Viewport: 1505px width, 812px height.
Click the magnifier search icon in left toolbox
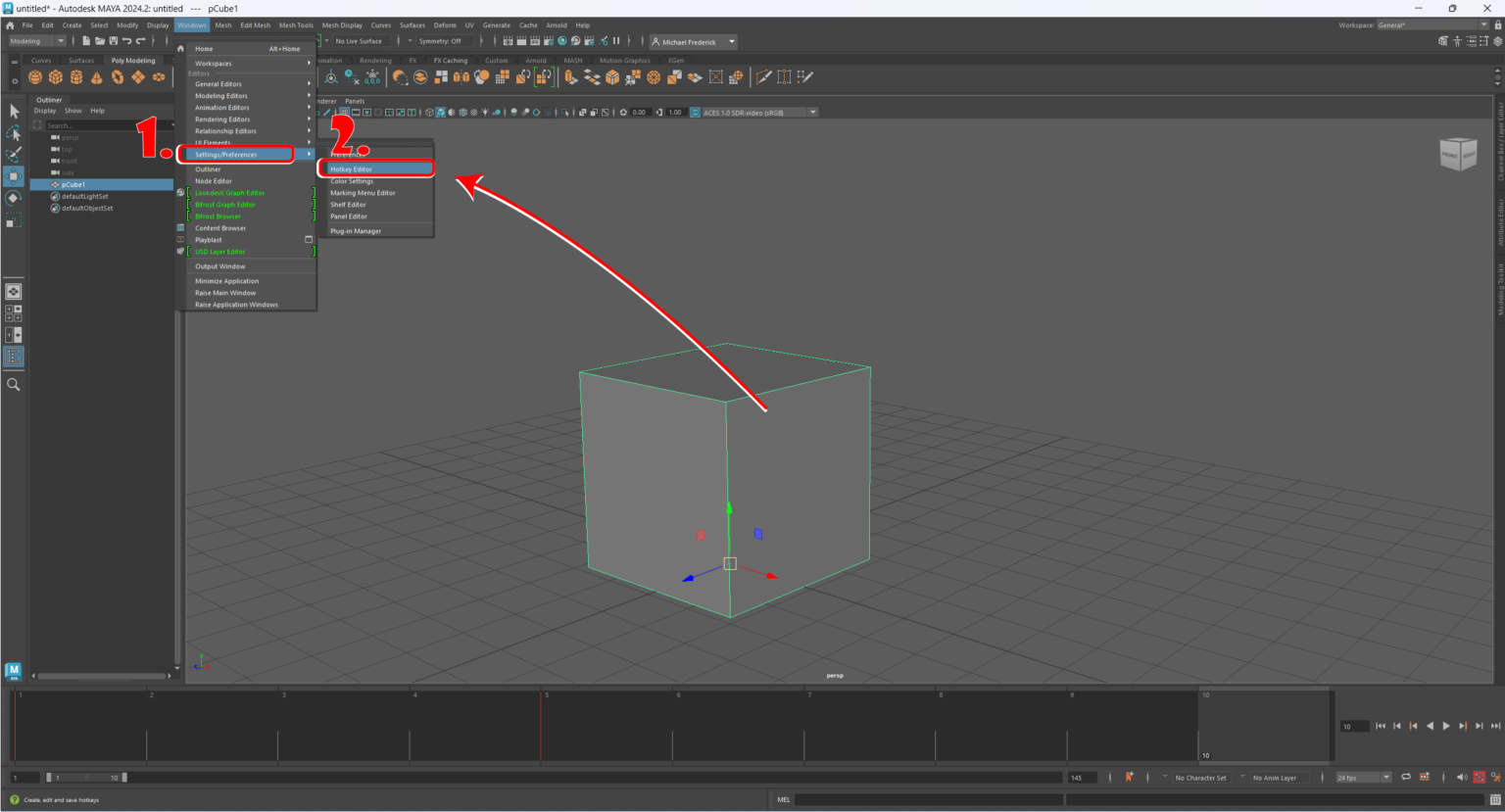click(x=14, y=385)
